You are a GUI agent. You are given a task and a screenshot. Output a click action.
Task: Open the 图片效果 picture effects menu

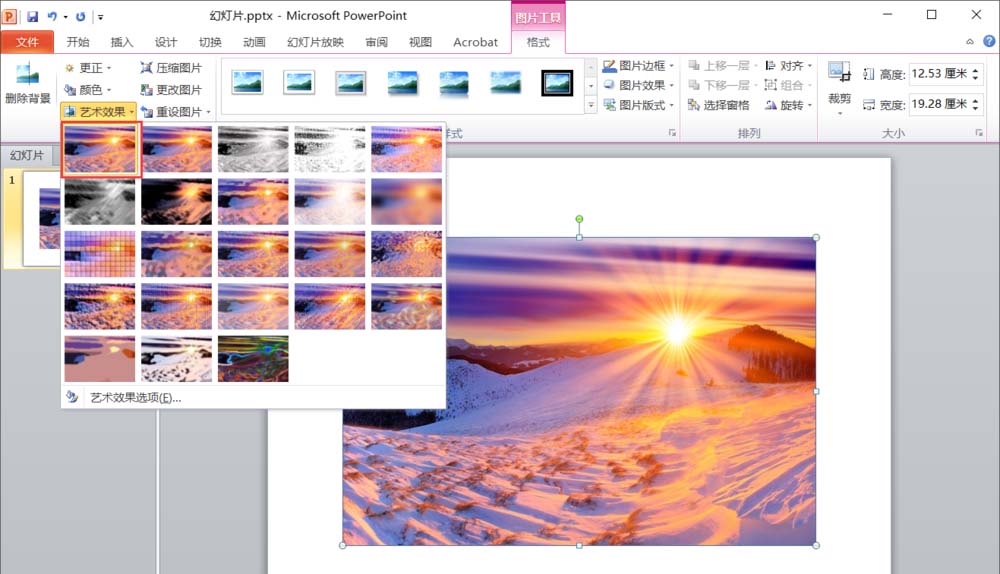tap(638, 85)
